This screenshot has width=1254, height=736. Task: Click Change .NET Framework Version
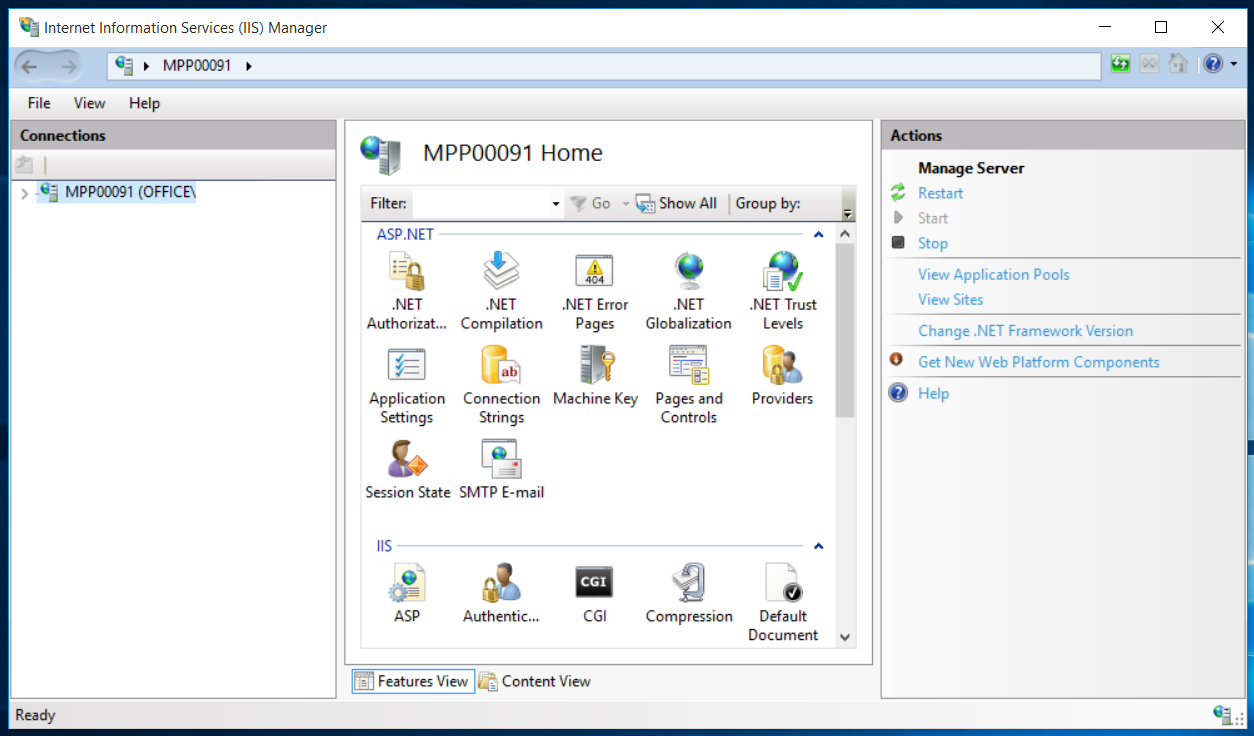1025,331
